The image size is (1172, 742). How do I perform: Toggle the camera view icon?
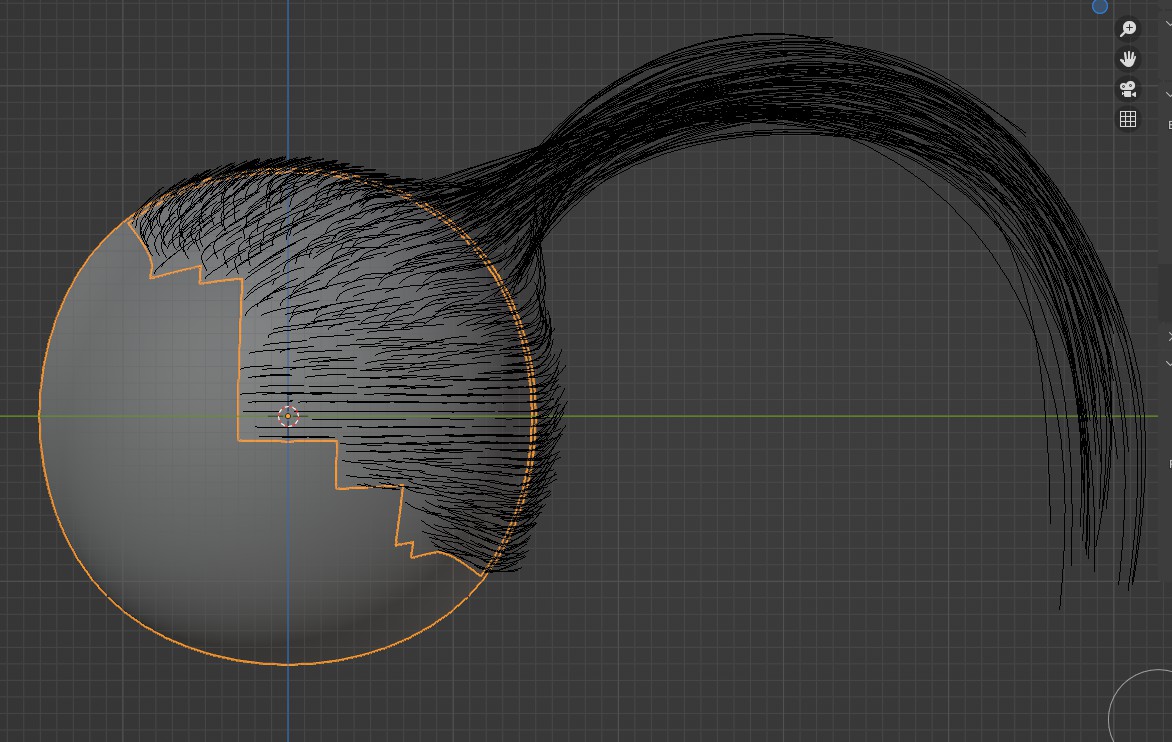click(x=1128, y=89)
